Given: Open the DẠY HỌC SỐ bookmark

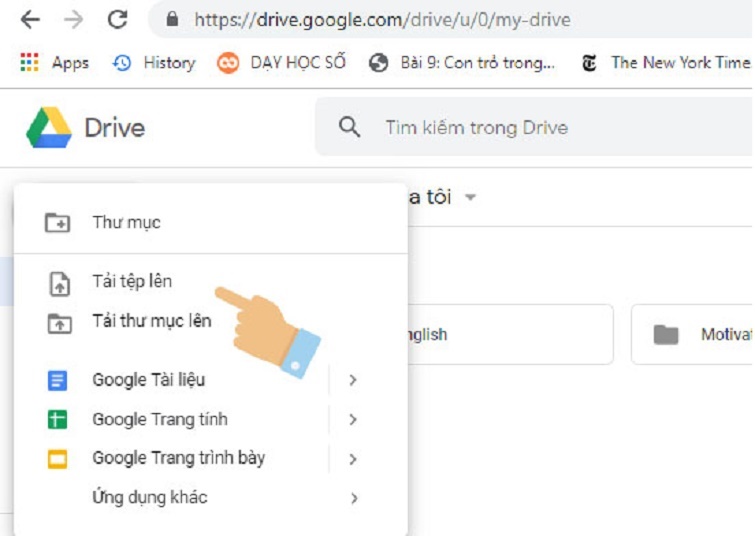Looking at the screenshot, I should (298, 62).
